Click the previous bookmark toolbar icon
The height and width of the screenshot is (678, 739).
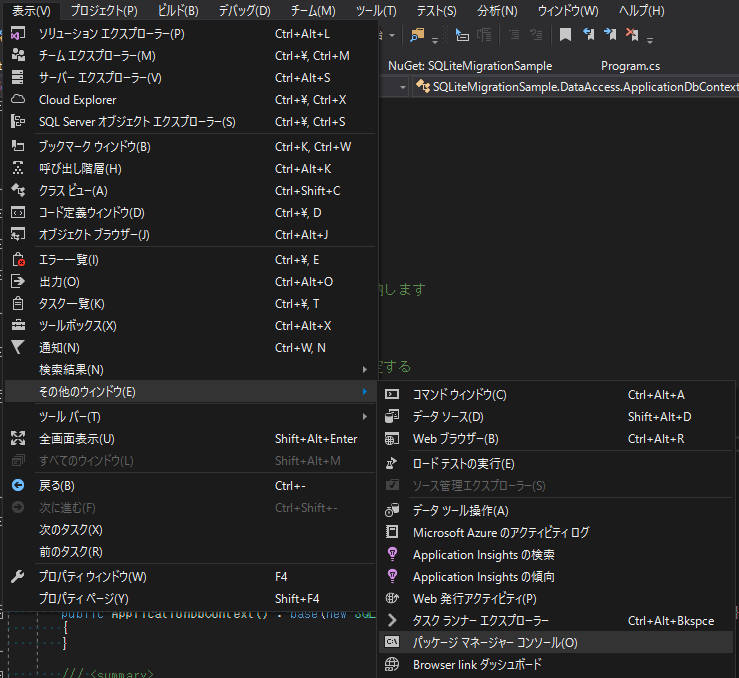tap(588, 34)
